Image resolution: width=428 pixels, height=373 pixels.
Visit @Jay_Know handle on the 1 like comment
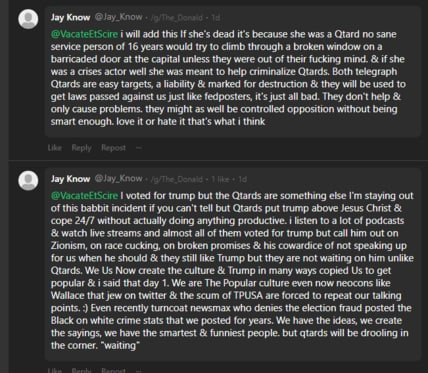[x=119, y=179]
